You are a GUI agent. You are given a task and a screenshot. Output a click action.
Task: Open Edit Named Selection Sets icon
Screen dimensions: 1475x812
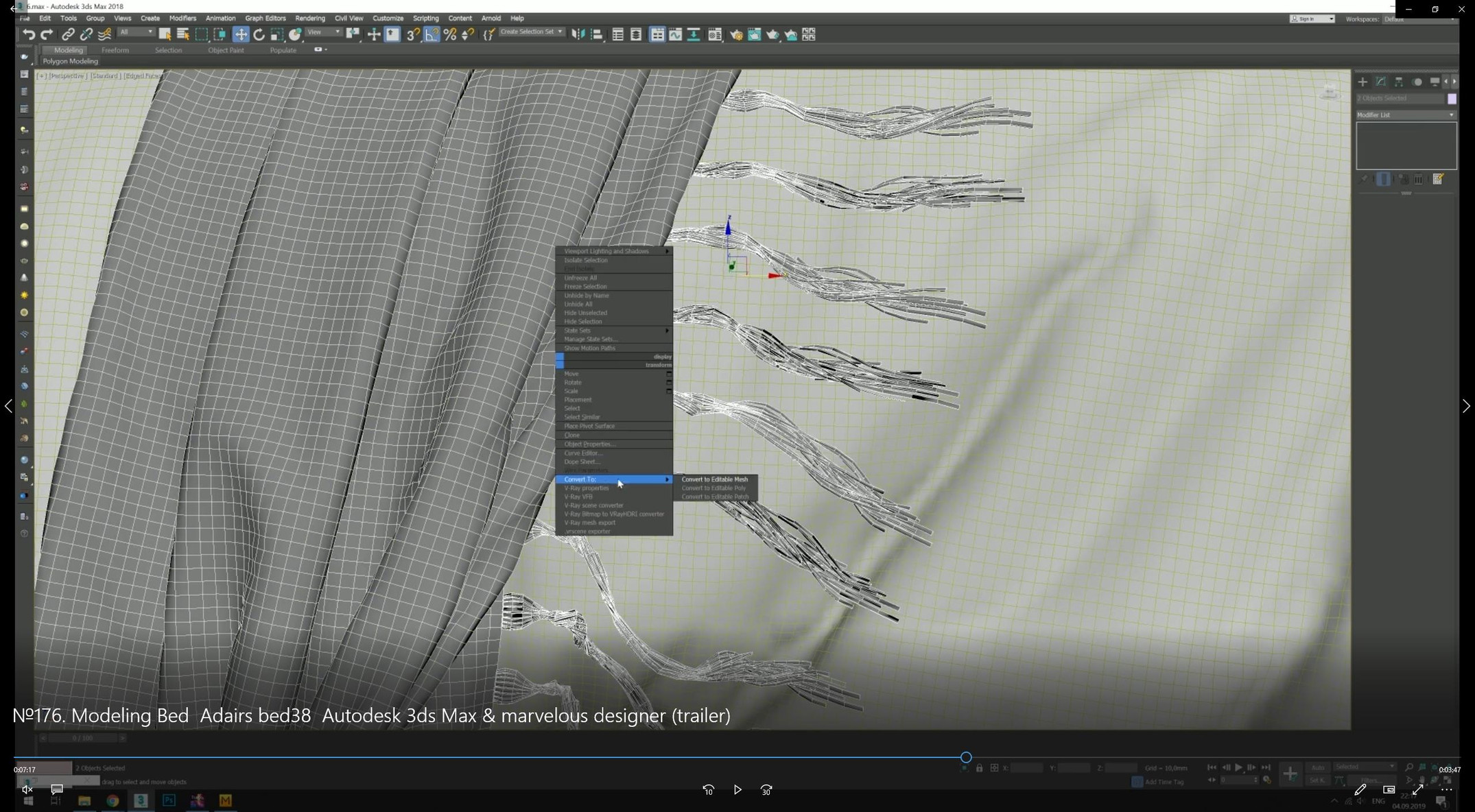click(x=489, y=34)
